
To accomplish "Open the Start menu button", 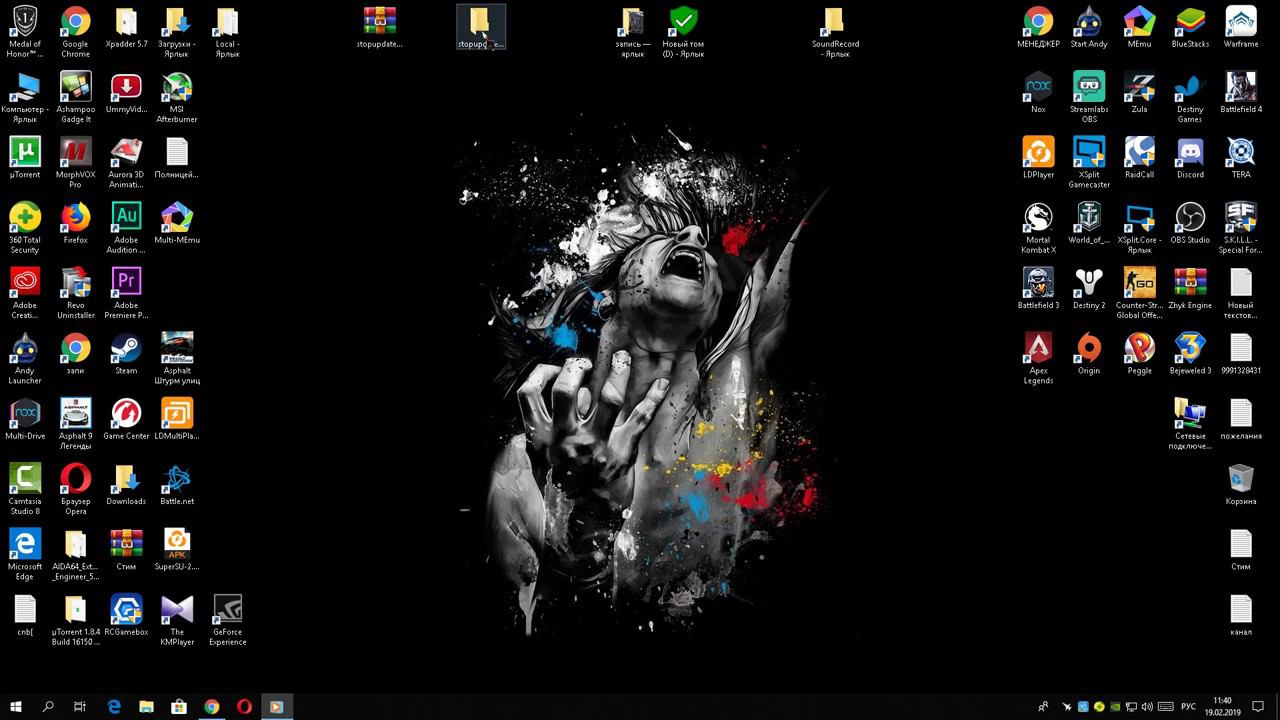I will tap(16, 706).
